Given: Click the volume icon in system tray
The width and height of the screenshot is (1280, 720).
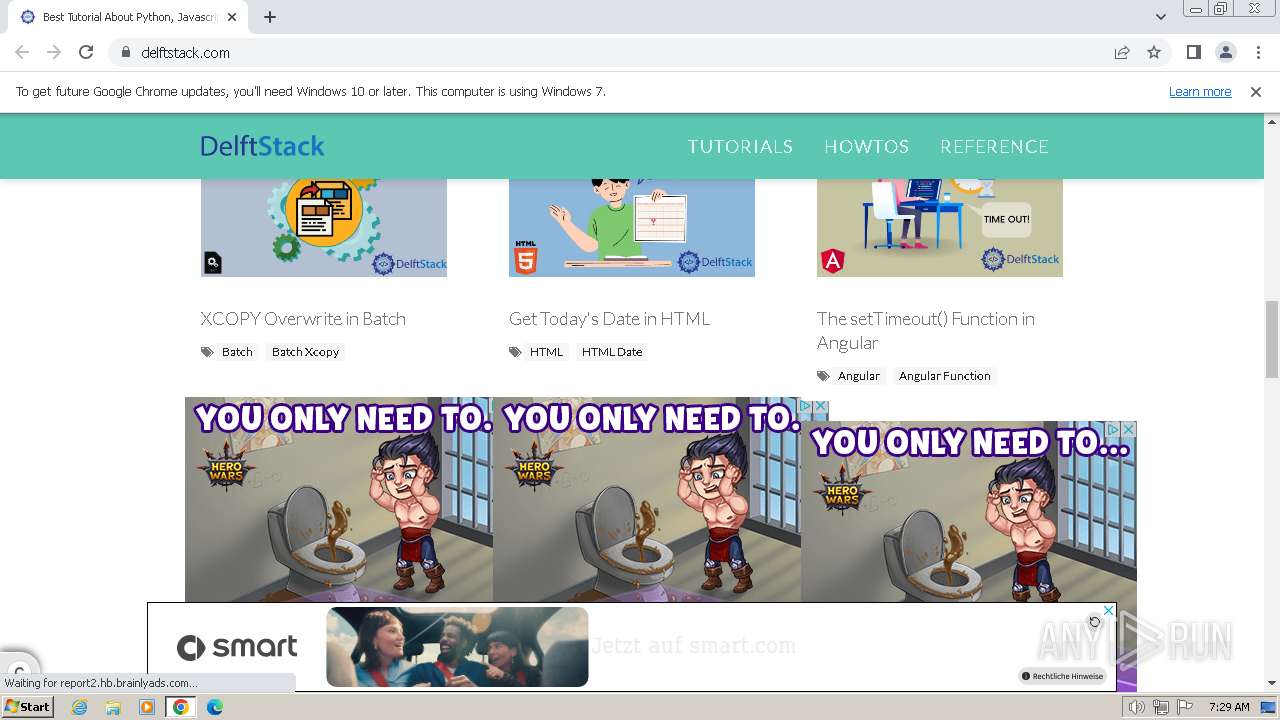Looking at the screenshot, I should (1137, 707).
